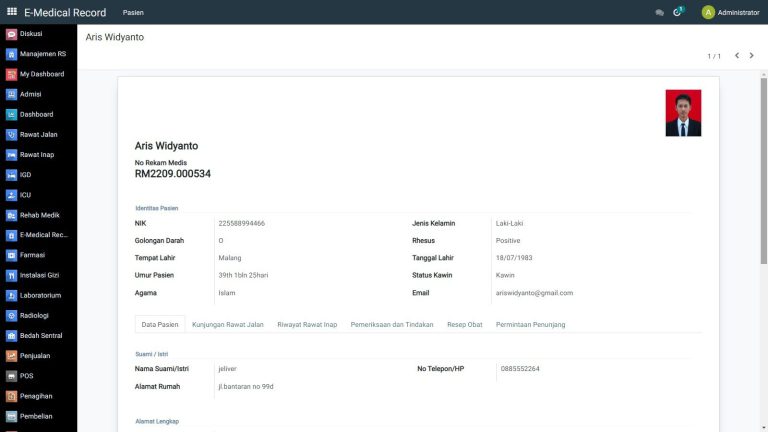Open the apps grid menu icon
Screen dimensions: 768x432
coord(12,12)
